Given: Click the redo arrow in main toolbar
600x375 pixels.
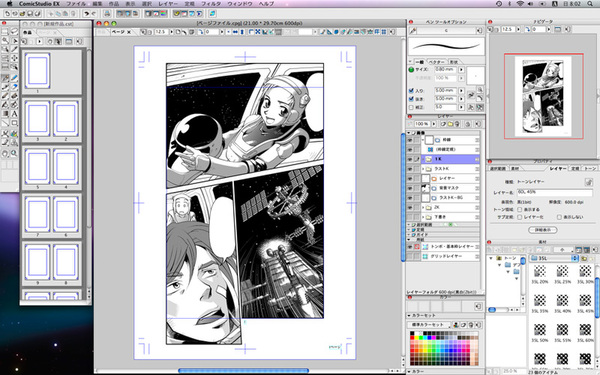Looking at the screenshot, I should (x=93, y=13).
